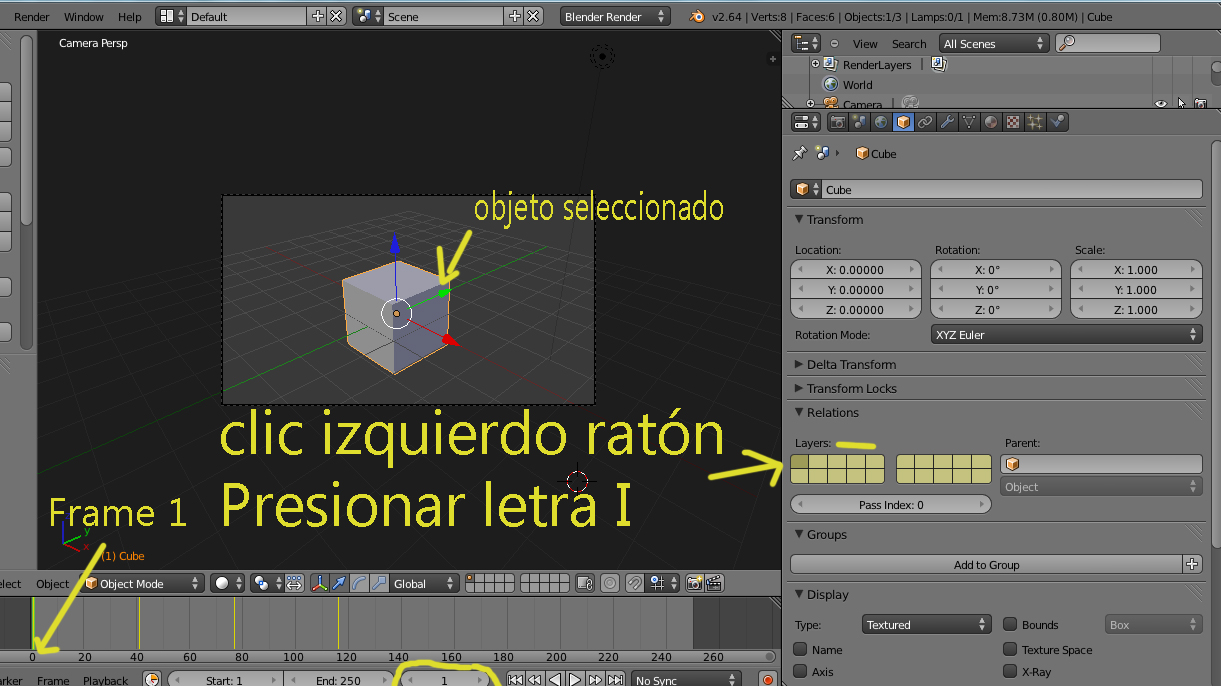
Task: Enable the Axis display checkbox
Action: tap(801, 672)
